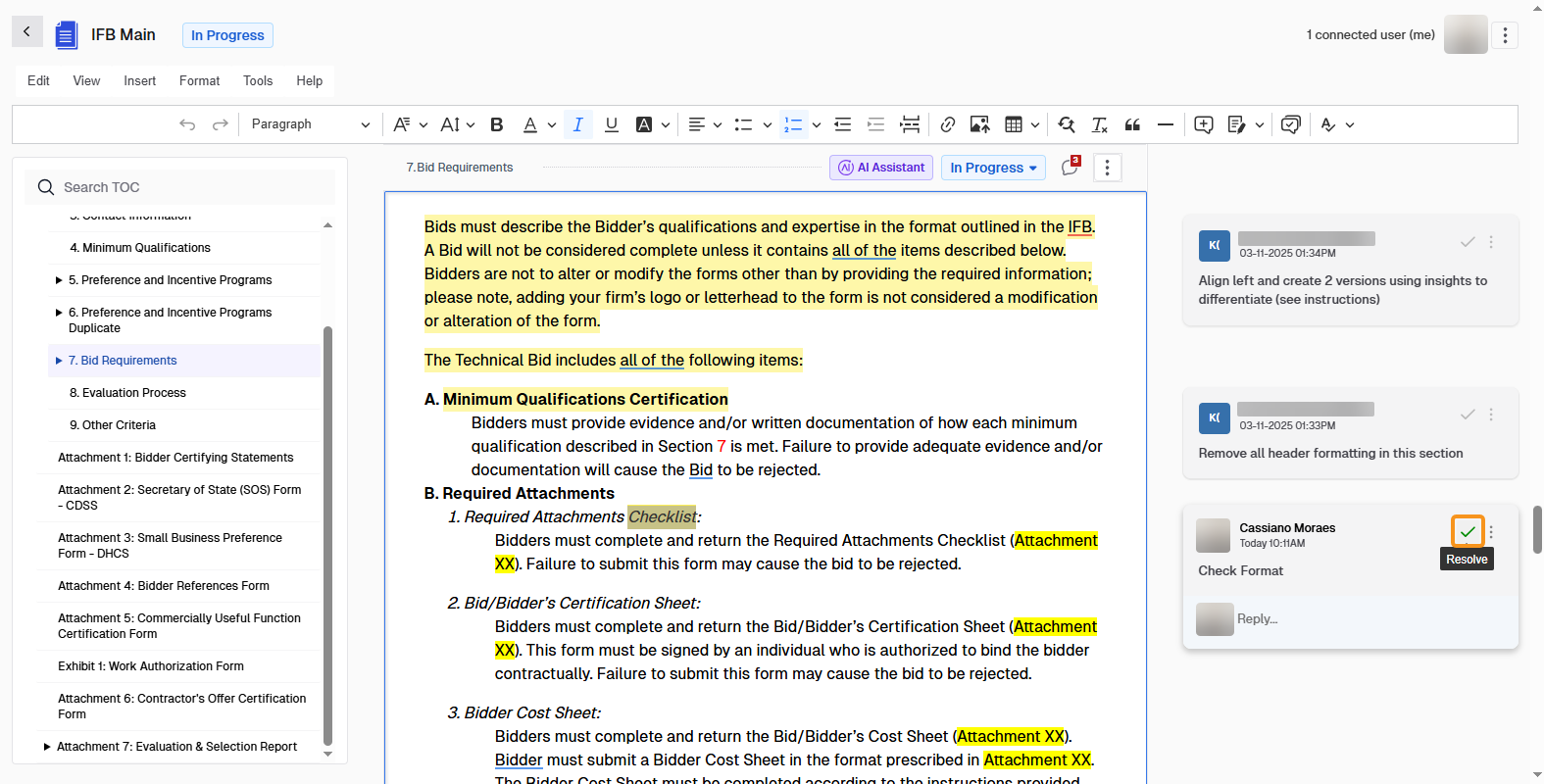The height and width of the screenshot is (784, 1544).
Task: Insert a horizontal line from the toolbar
Action: tap(1165, 124)
